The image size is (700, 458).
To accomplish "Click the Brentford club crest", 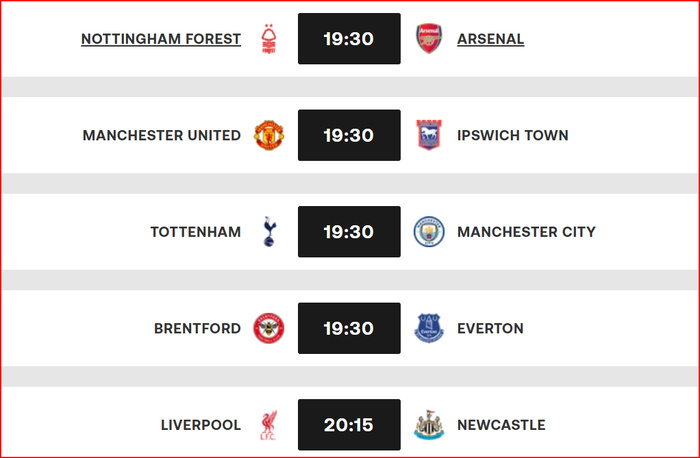I will pyautogui.click(x=268, y=328).
